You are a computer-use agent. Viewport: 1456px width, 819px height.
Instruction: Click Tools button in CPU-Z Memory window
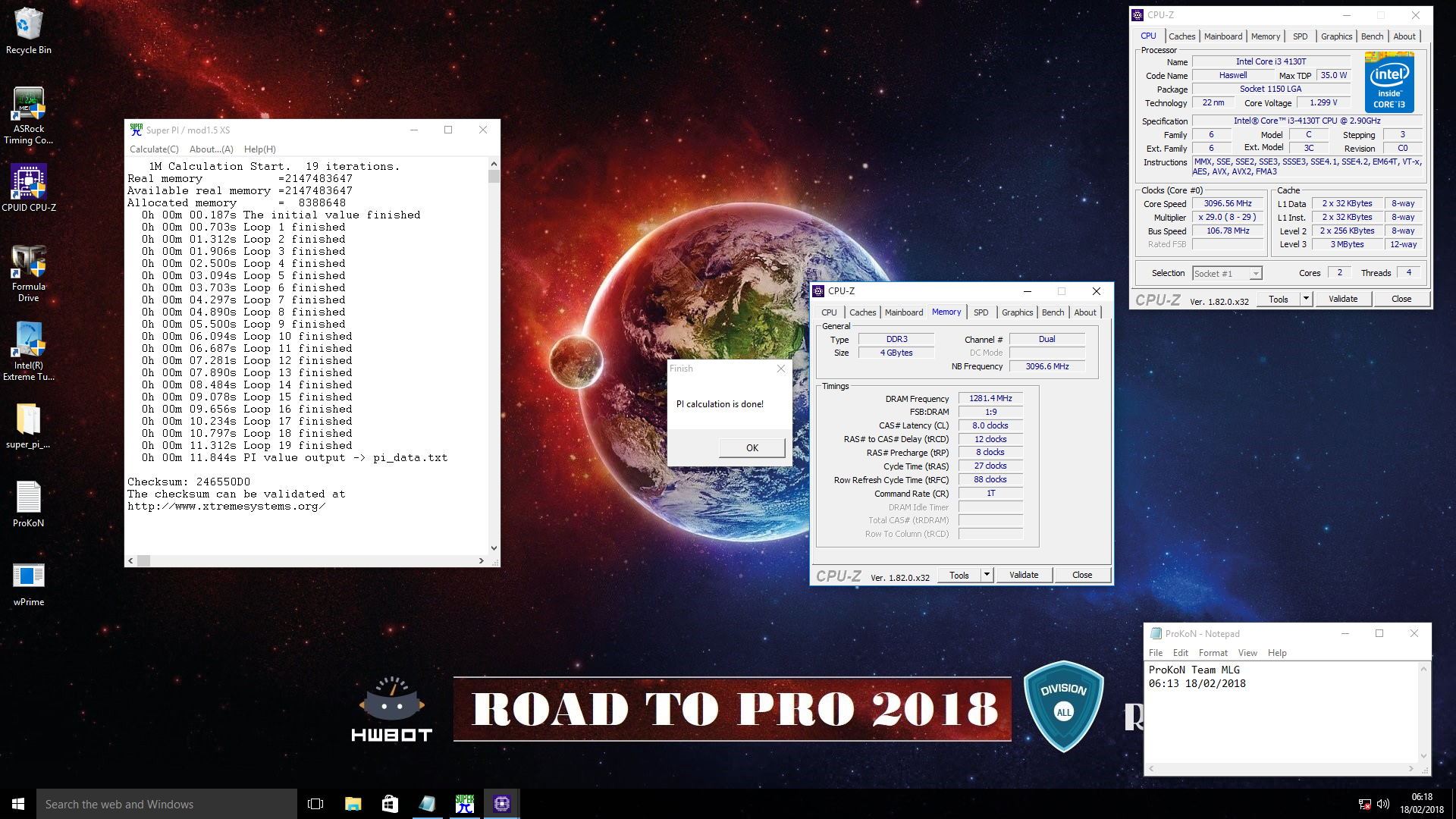[959, 575]
